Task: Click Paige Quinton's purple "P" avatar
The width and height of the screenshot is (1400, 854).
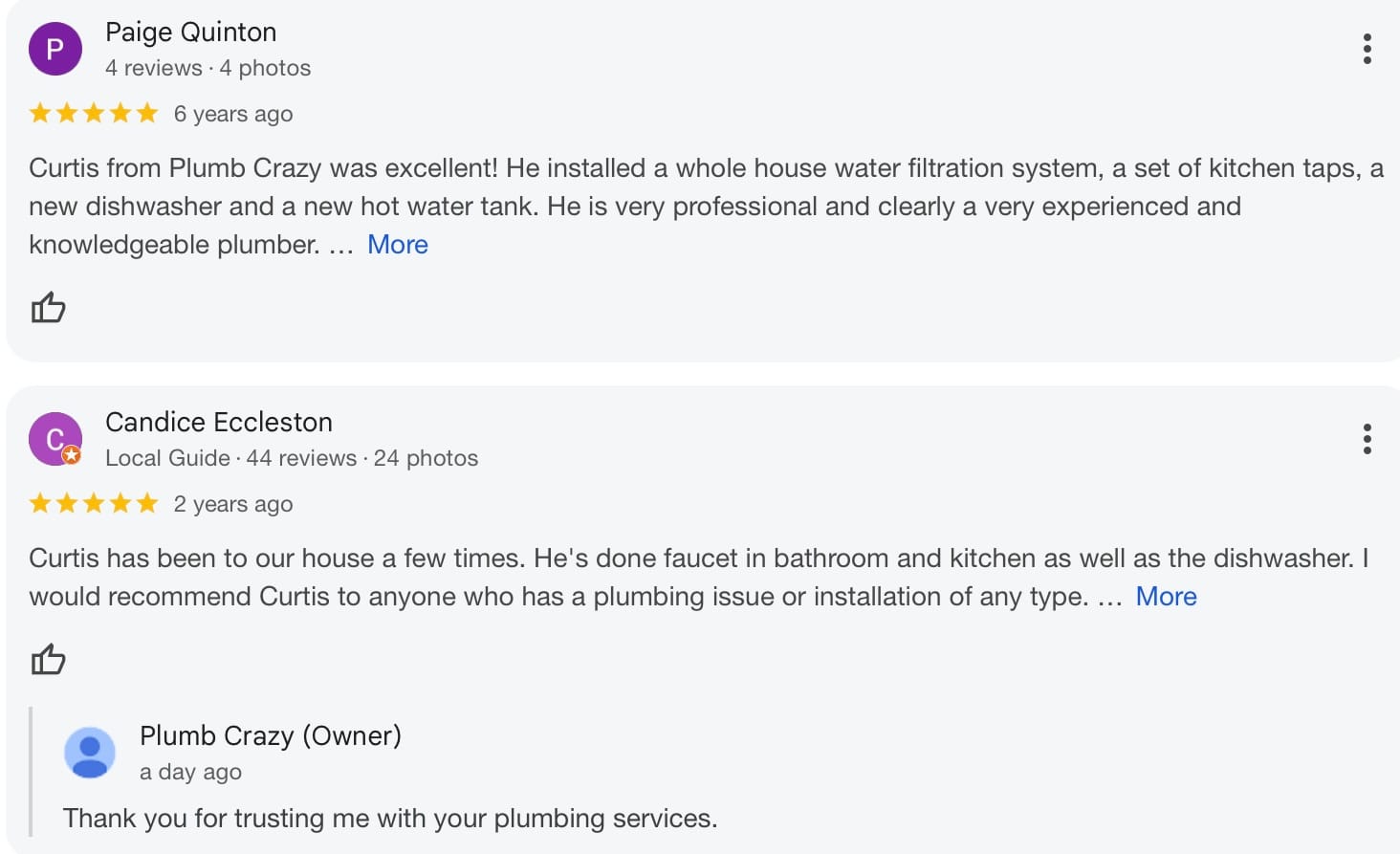Action: tap(55, 49)
